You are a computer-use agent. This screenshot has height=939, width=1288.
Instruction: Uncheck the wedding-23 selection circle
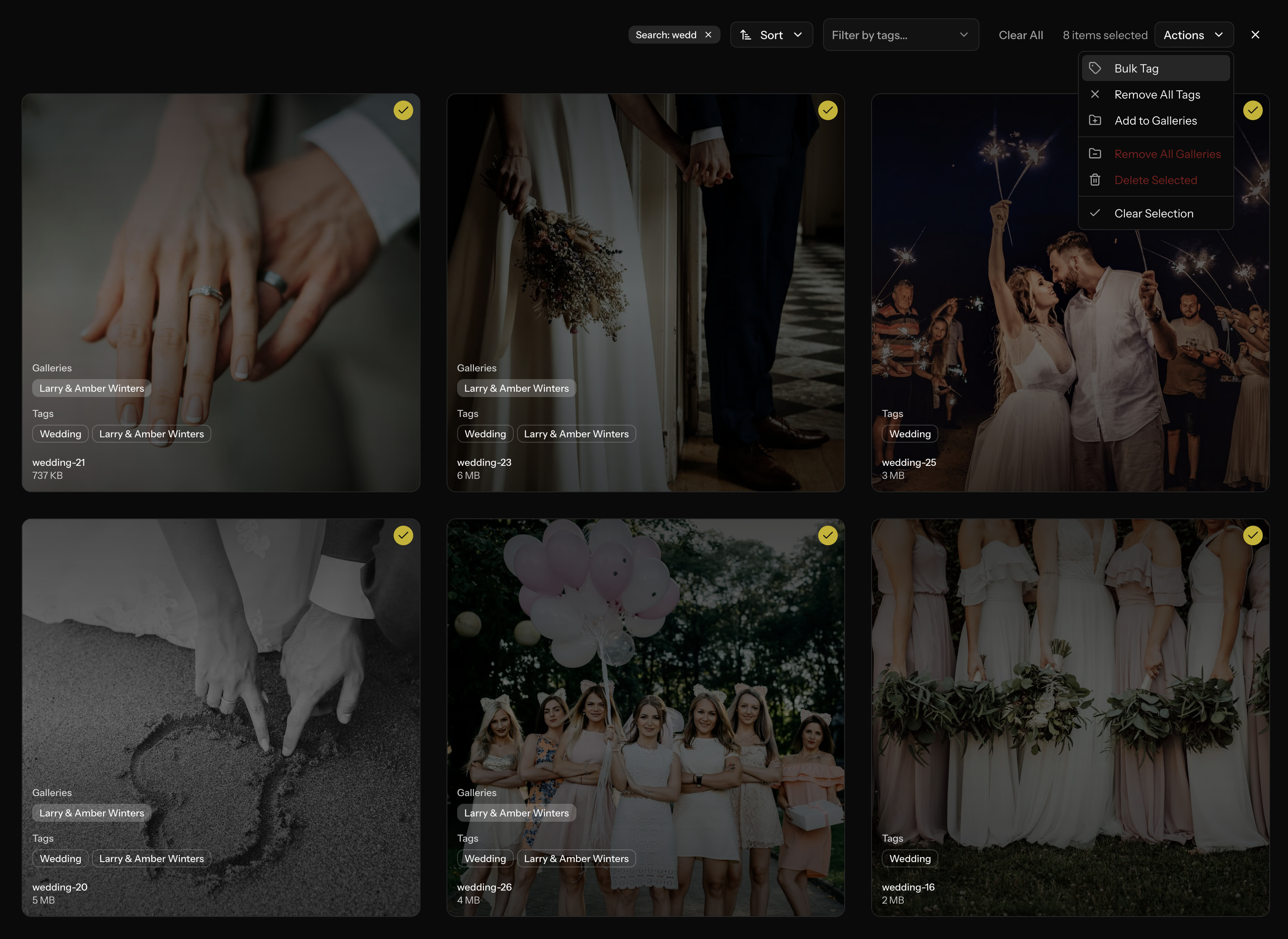click(828, 110)
